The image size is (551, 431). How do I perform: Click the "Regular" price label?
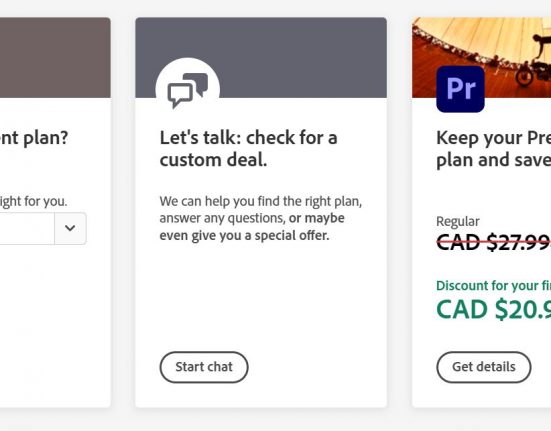pos(458,222)
